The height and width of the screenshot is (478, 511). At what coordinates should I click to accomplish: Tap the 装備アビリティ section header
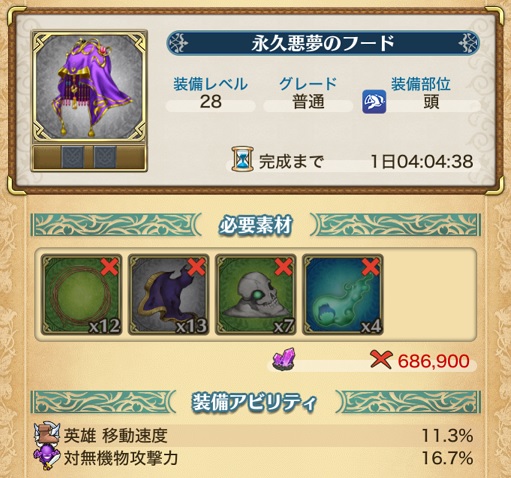click(255, 402)
